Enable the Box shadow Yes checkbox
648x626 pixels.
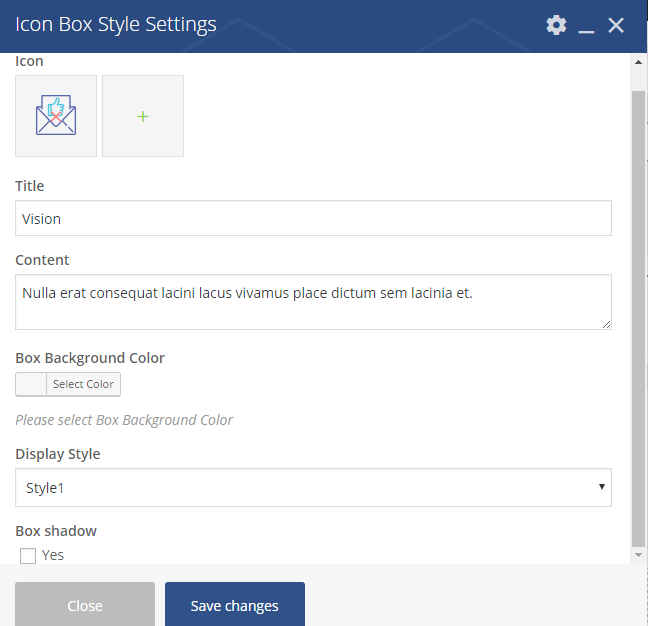pyautogui.click(x=28, y=556)
